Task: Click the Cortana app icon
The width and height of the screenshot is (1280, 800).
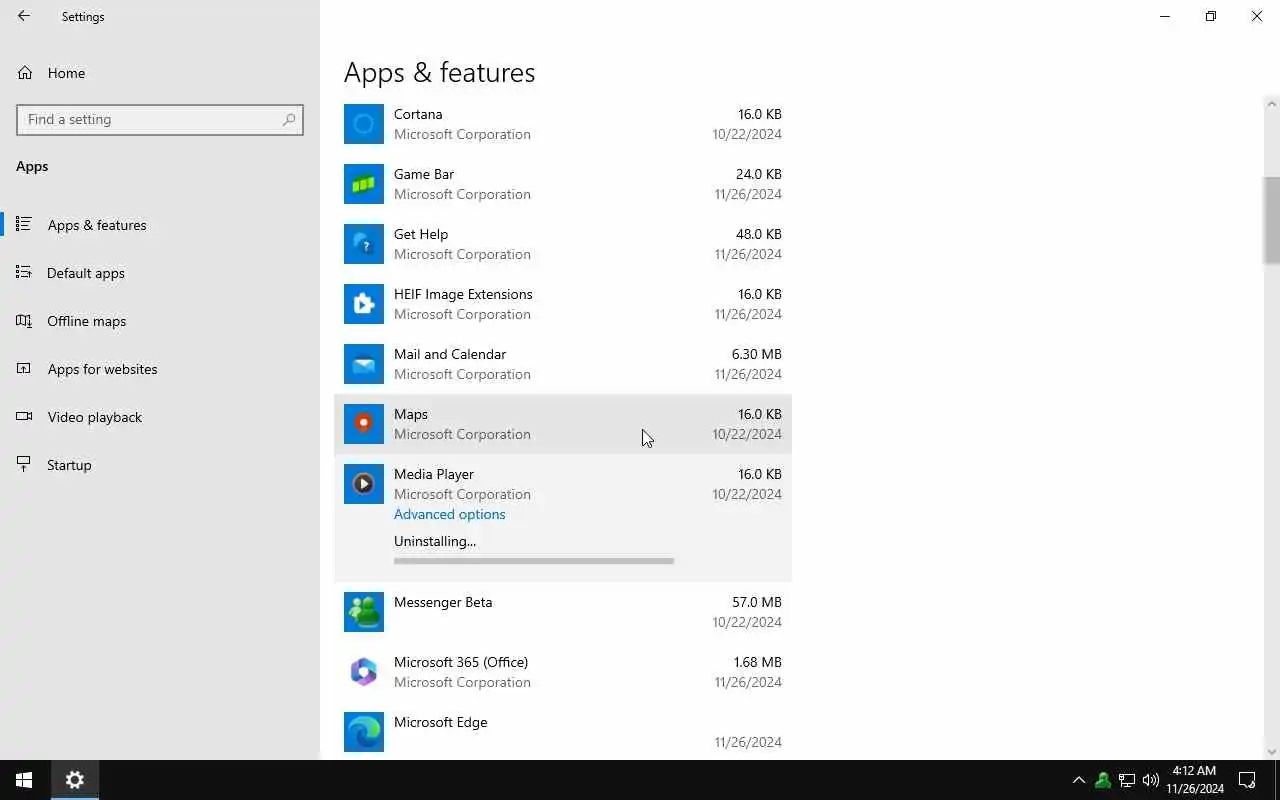Action: pos(364,124)
